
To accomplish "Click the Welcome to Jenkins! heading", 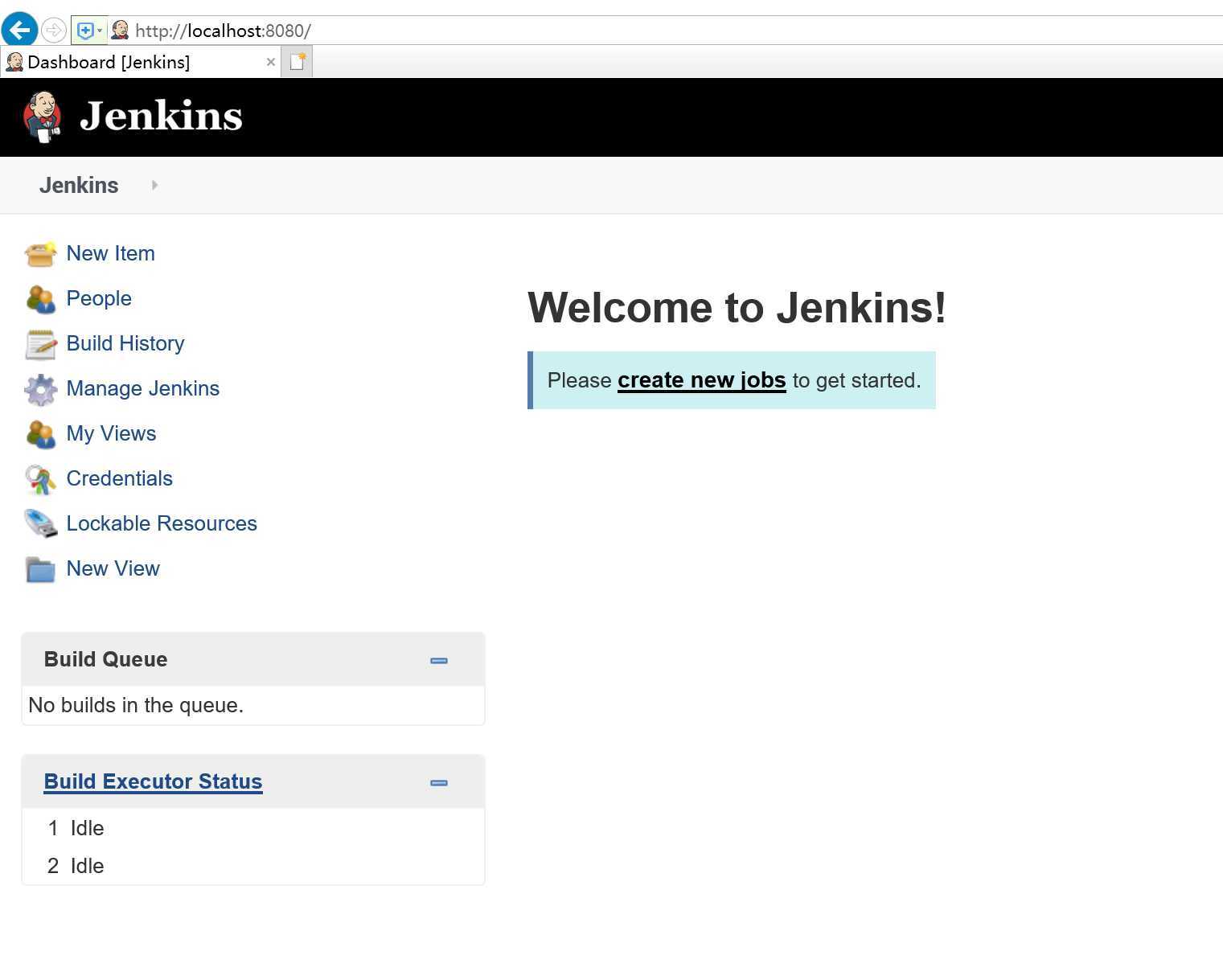I will [x=737, y=308].
